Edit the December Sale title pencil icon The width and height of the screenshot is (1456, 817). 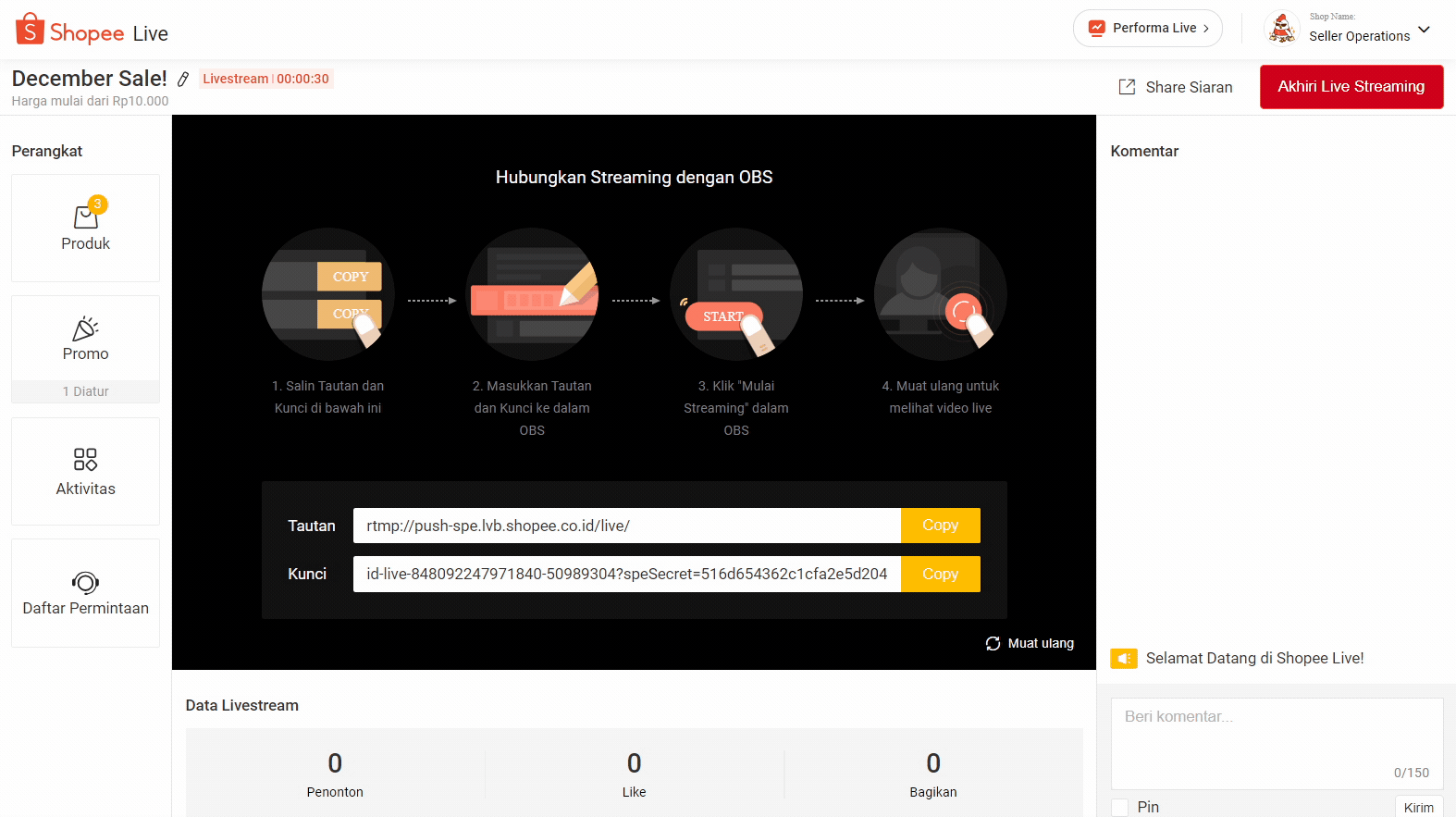[183, 80]
